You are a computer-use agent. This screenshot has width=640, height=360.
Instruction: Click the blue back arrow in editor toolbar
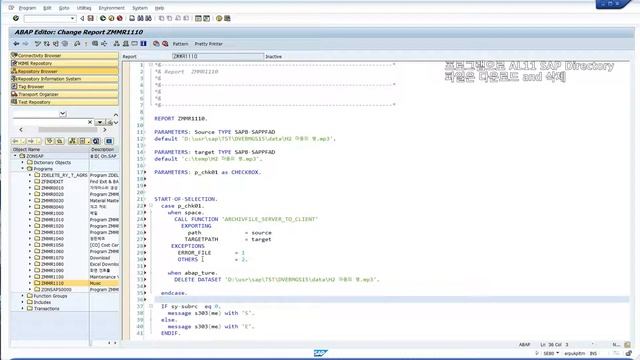(16, 44)
